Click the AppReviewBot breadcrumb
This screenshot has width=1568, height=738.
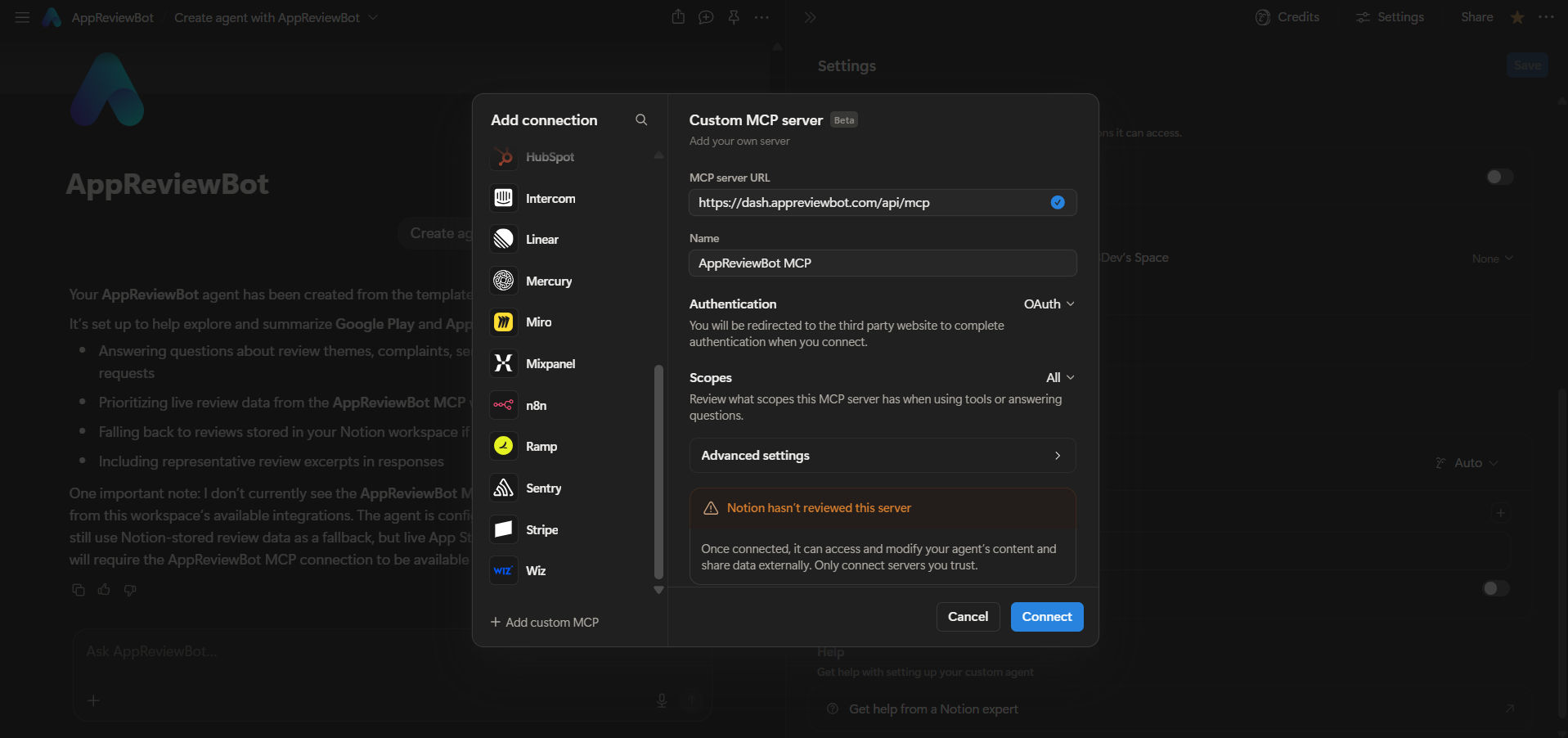(x=112, y=18)
